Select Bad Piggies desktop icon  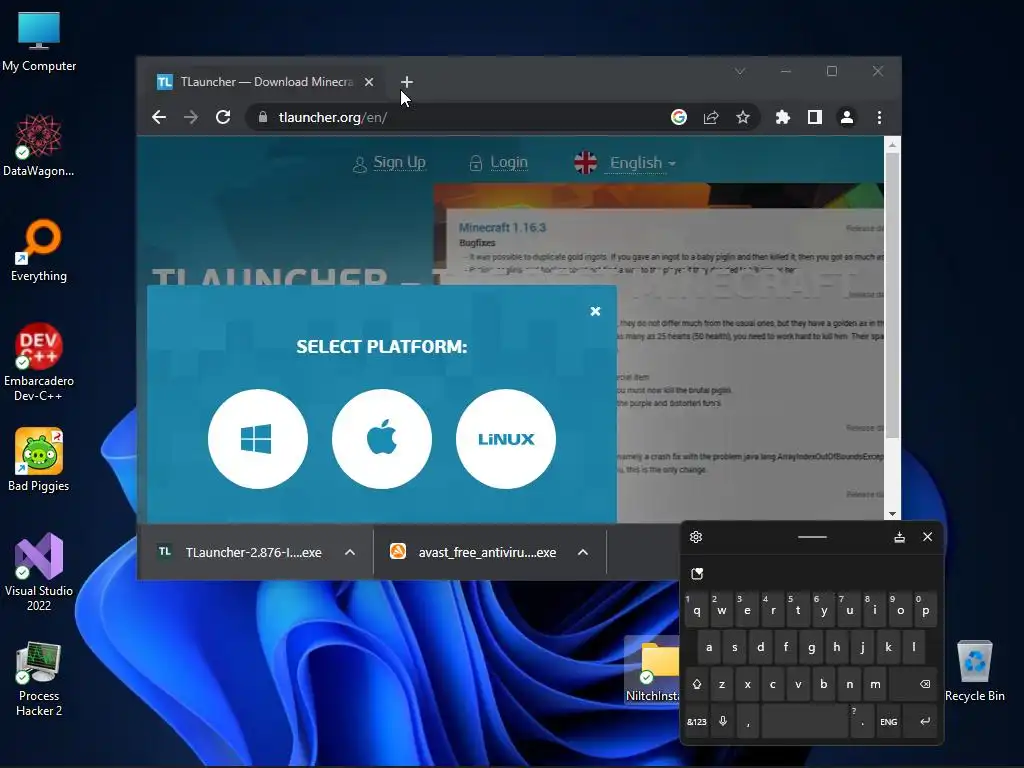(x=39, y=460)
